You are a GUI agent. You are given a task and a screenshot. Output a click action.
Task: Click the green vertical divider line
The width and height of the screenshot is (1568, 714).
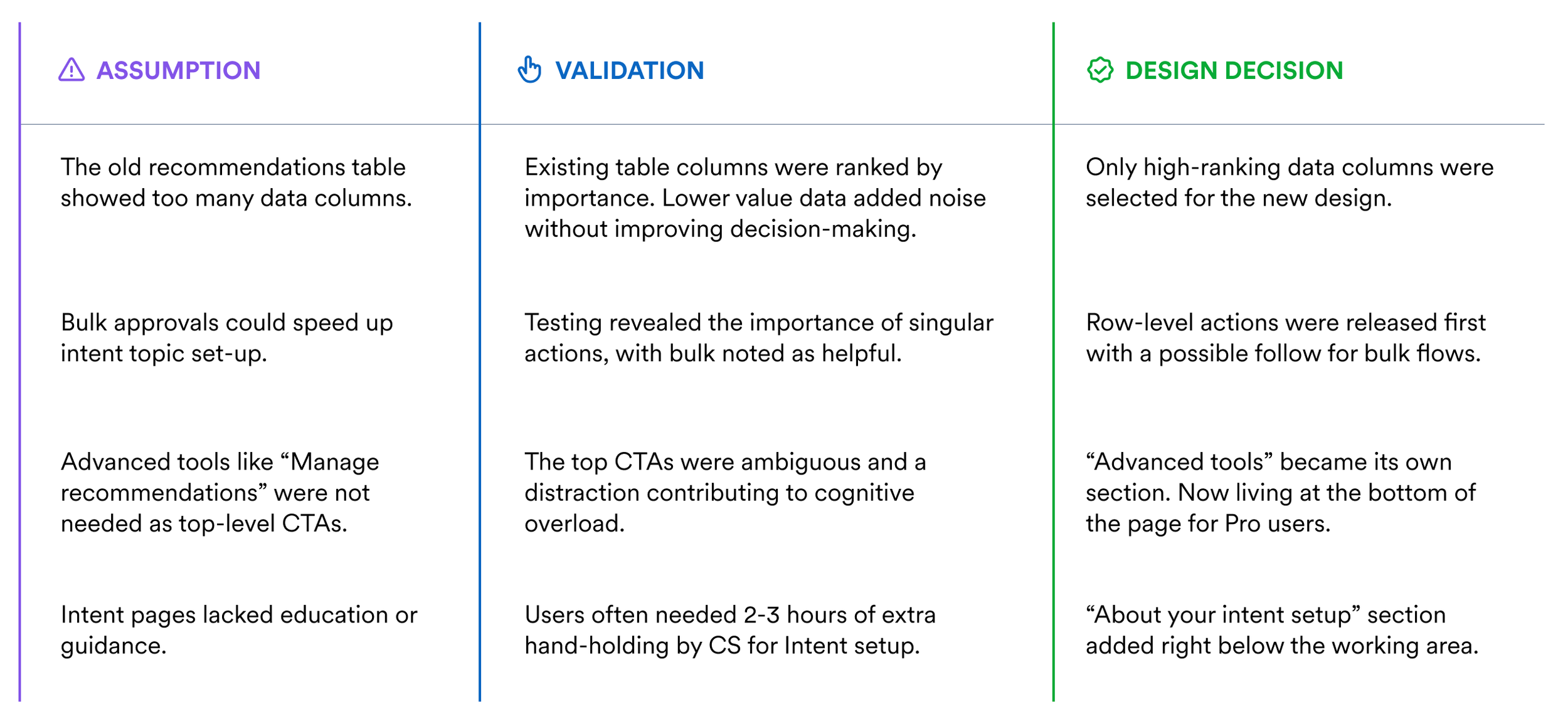(x=1054, y=362)
